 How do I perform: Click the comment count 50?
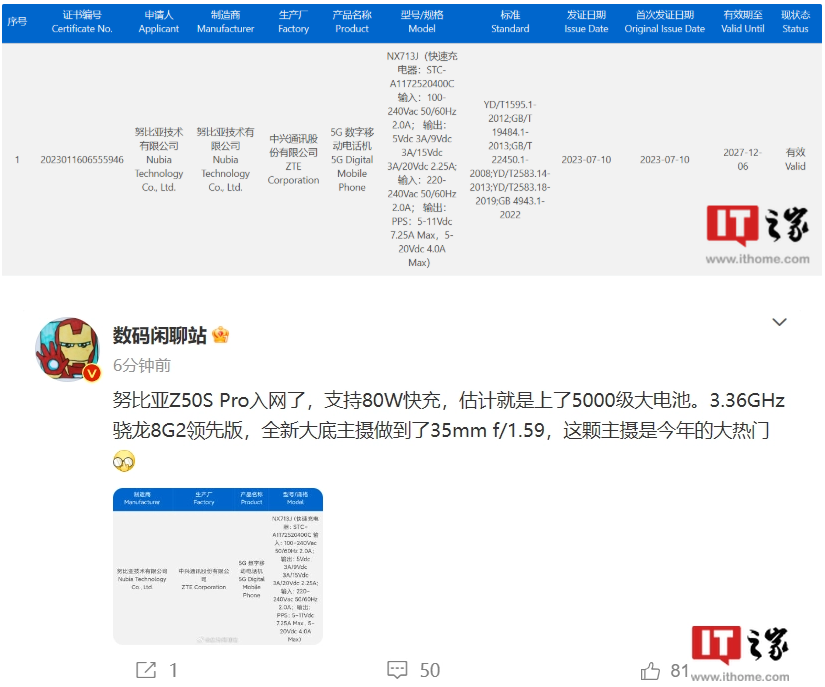click(430, 670)
